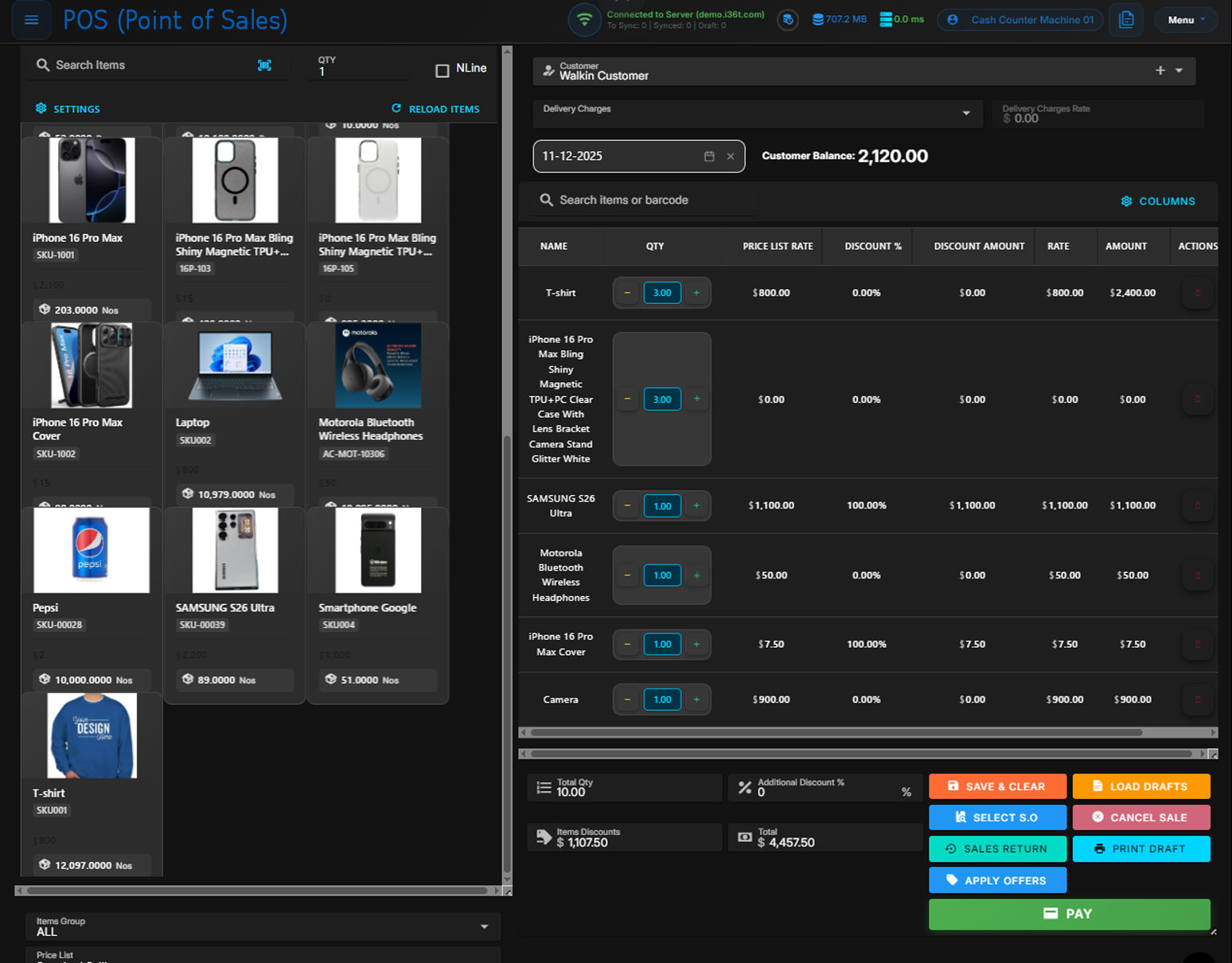Click the CANCEL SALE button

tap(1140, 817)
